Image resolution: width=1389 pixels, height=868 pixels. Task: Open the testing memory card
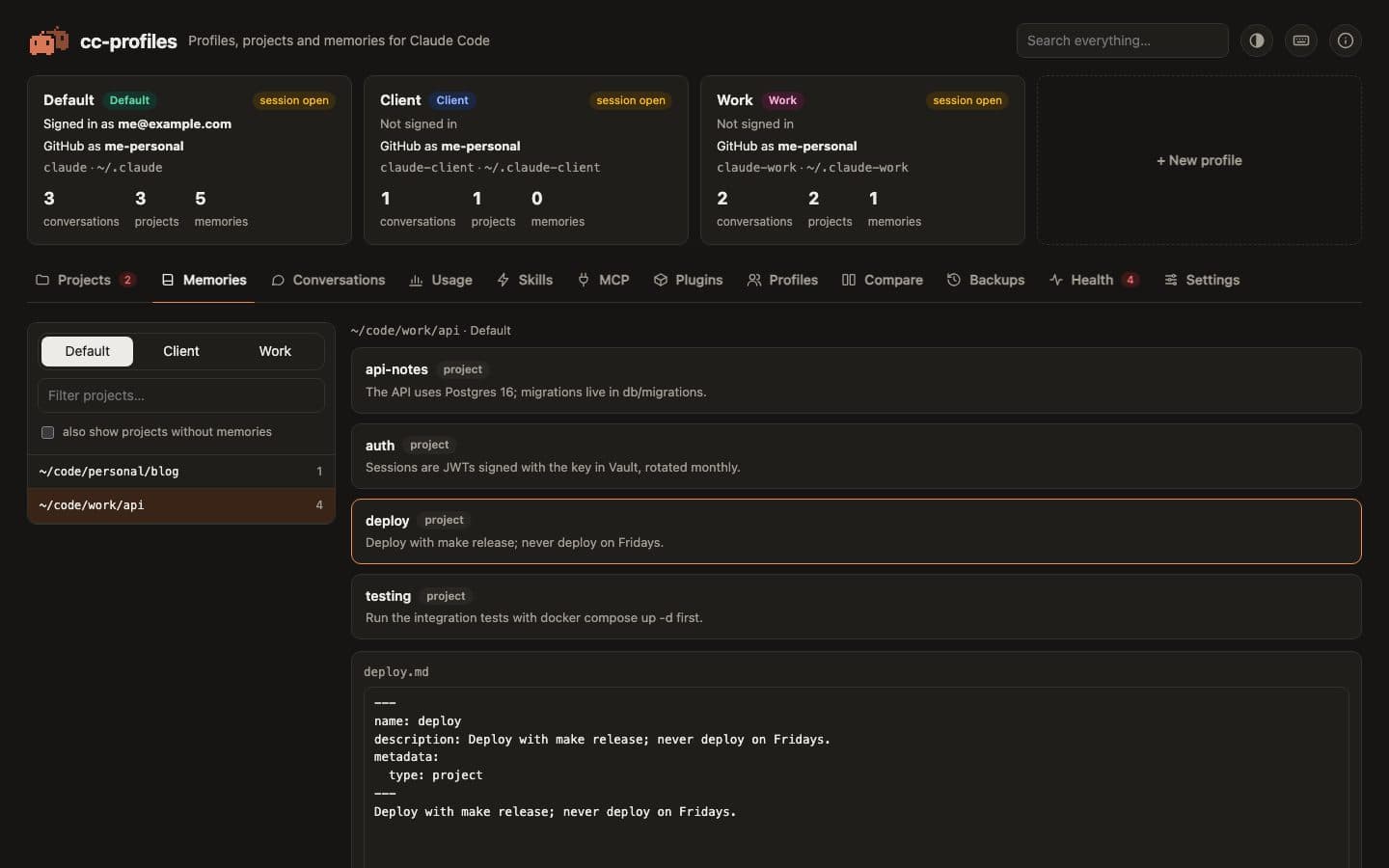[x=857, y=607]
